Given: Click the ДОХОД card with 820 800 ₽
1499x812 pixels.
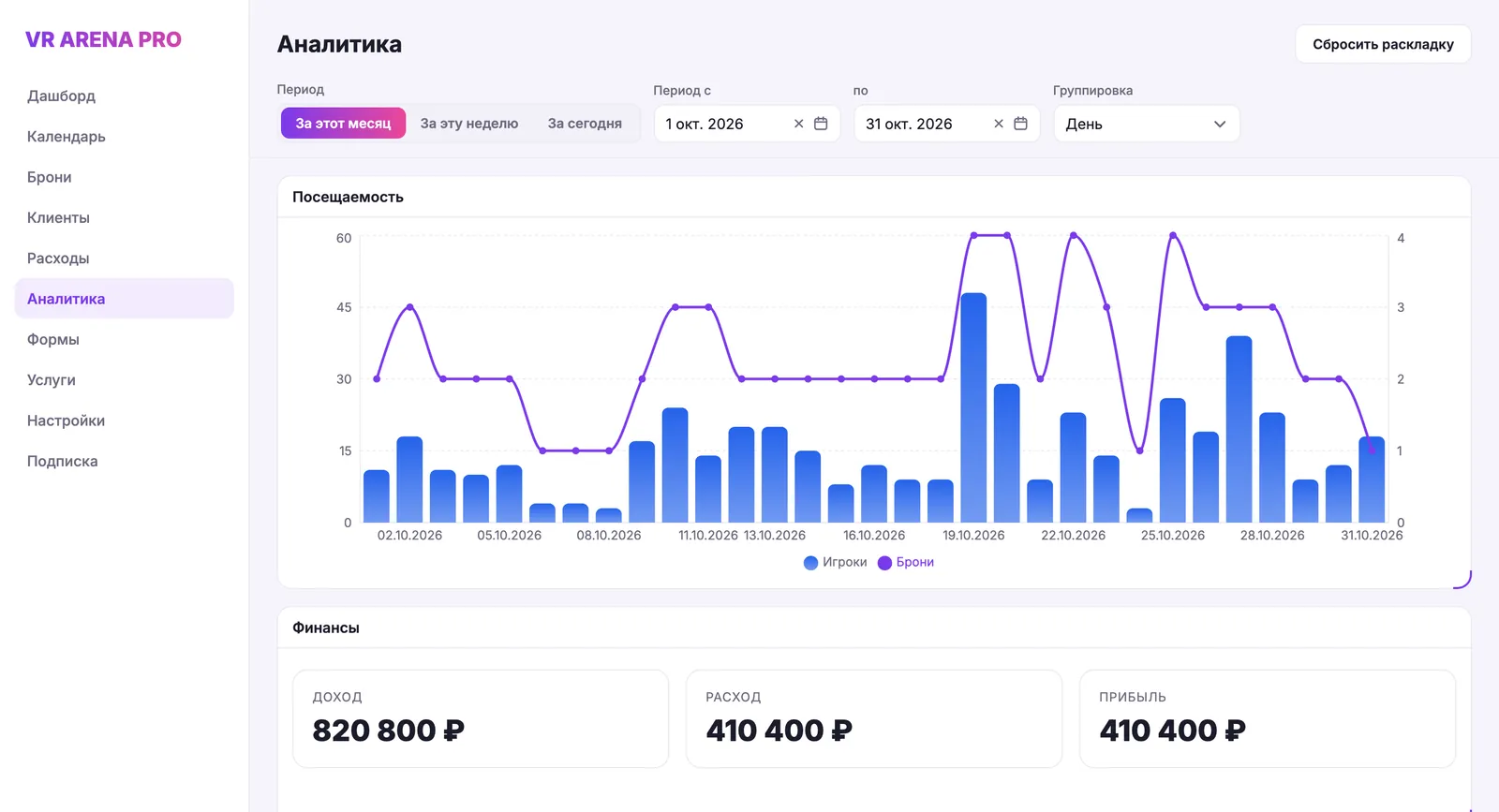Looking at the screenshot, I should tap(481, 718).
